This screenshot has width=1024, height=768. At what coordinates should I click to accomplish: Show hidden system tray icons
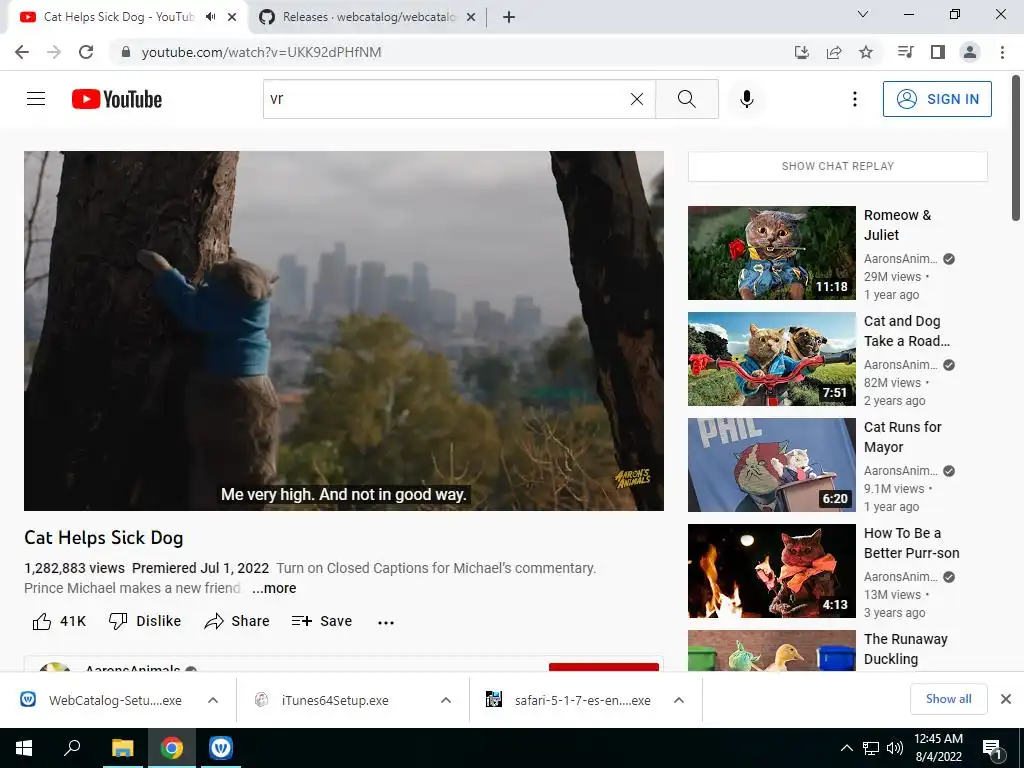[x=846, y=748]
